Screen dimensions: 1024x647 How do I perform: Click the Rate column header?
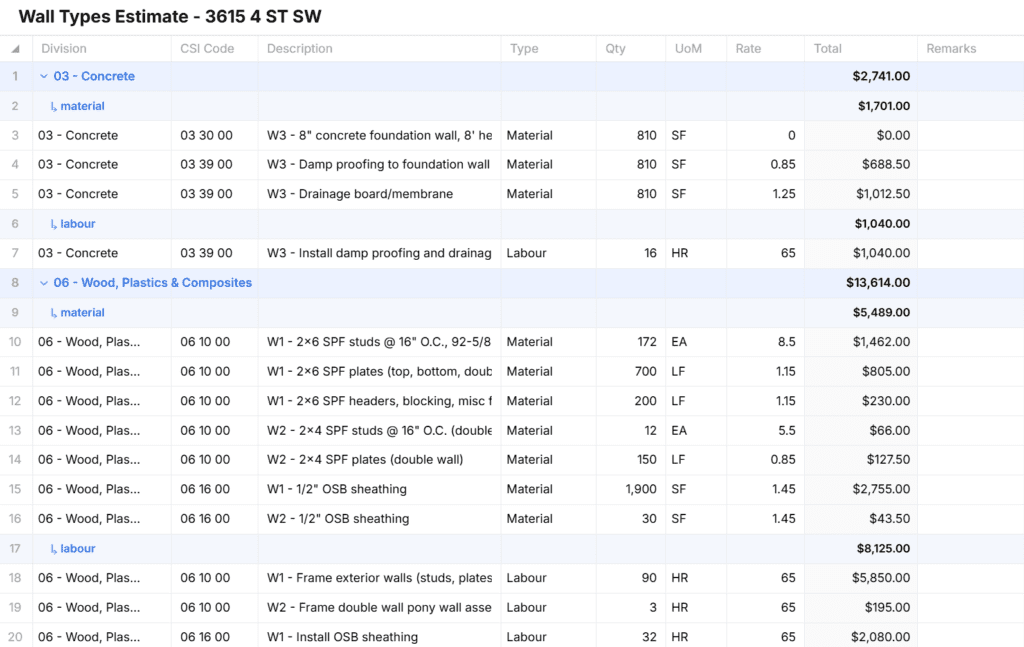click(748, 48)
